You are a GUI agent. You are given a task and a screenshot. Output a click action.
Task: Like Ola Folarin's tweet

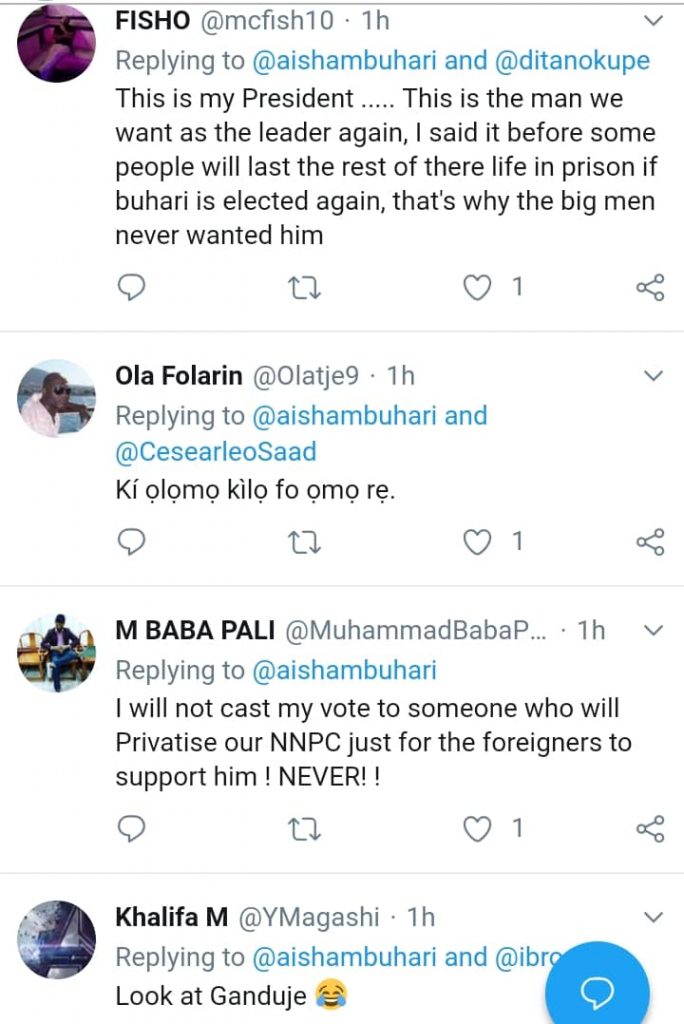479,542
